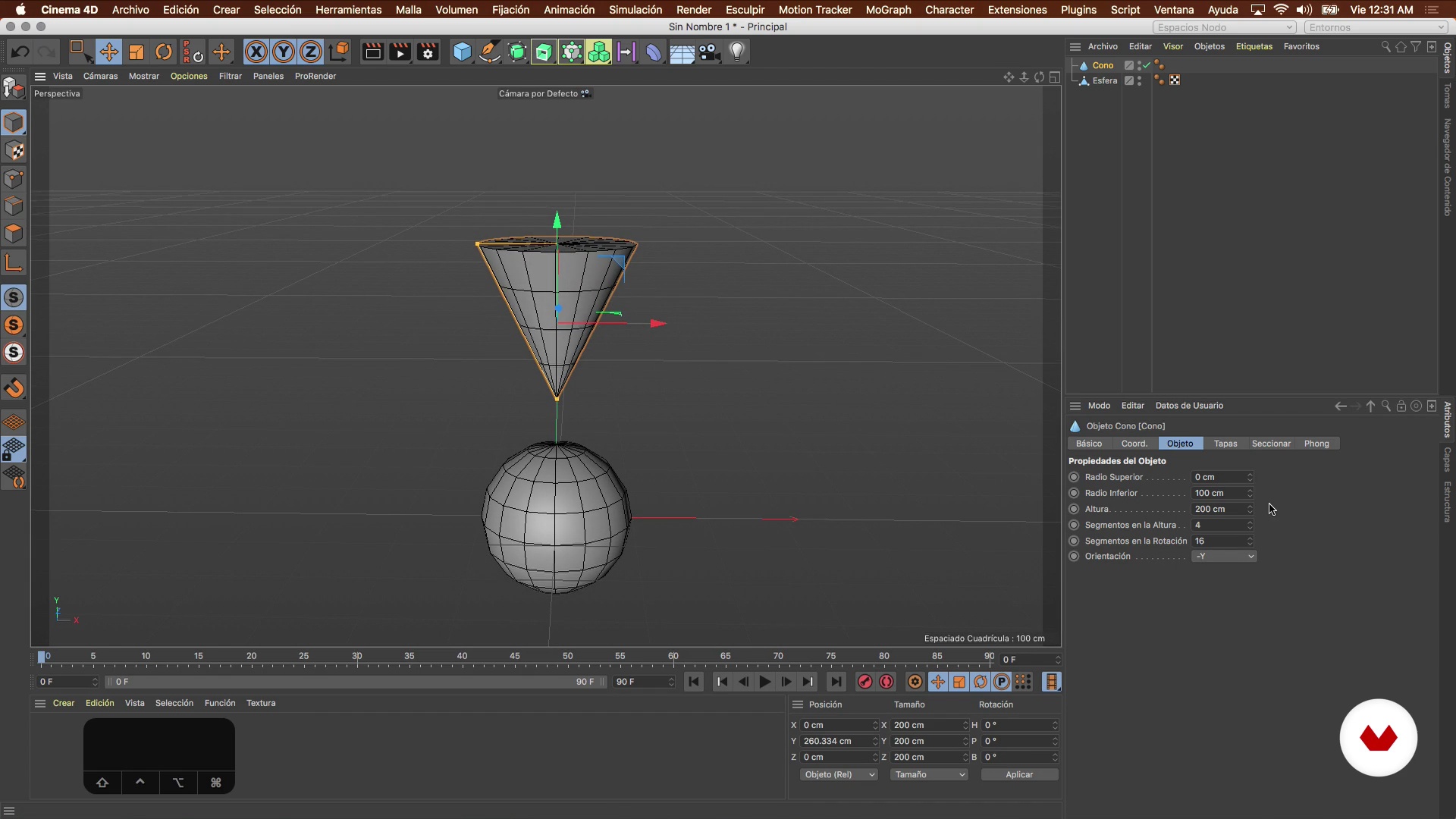Select the Rotate tool
The image size is (1456, 819).
(164, 52)
